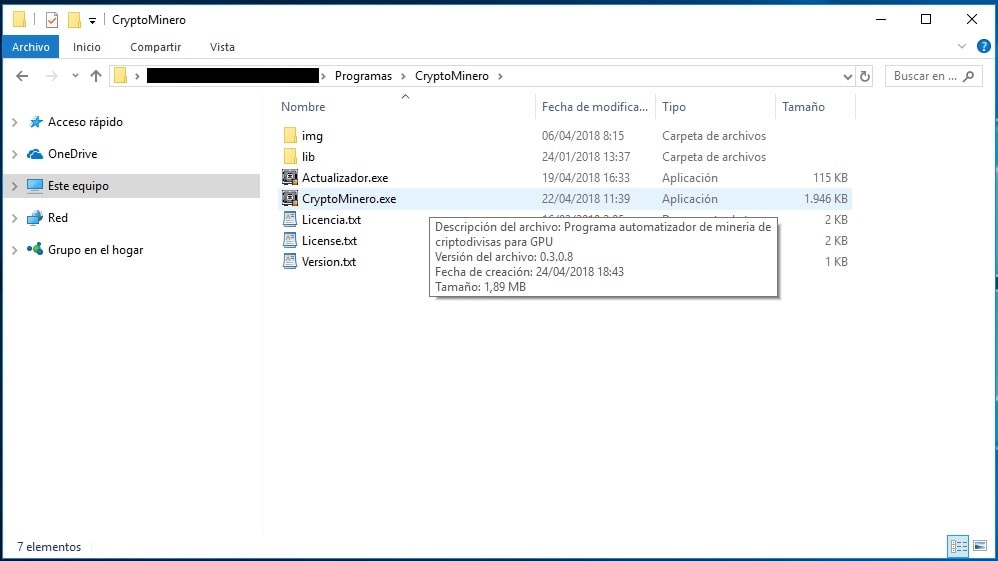
Task: Expand the OneDrive tree node
Action: pos(15,154)
